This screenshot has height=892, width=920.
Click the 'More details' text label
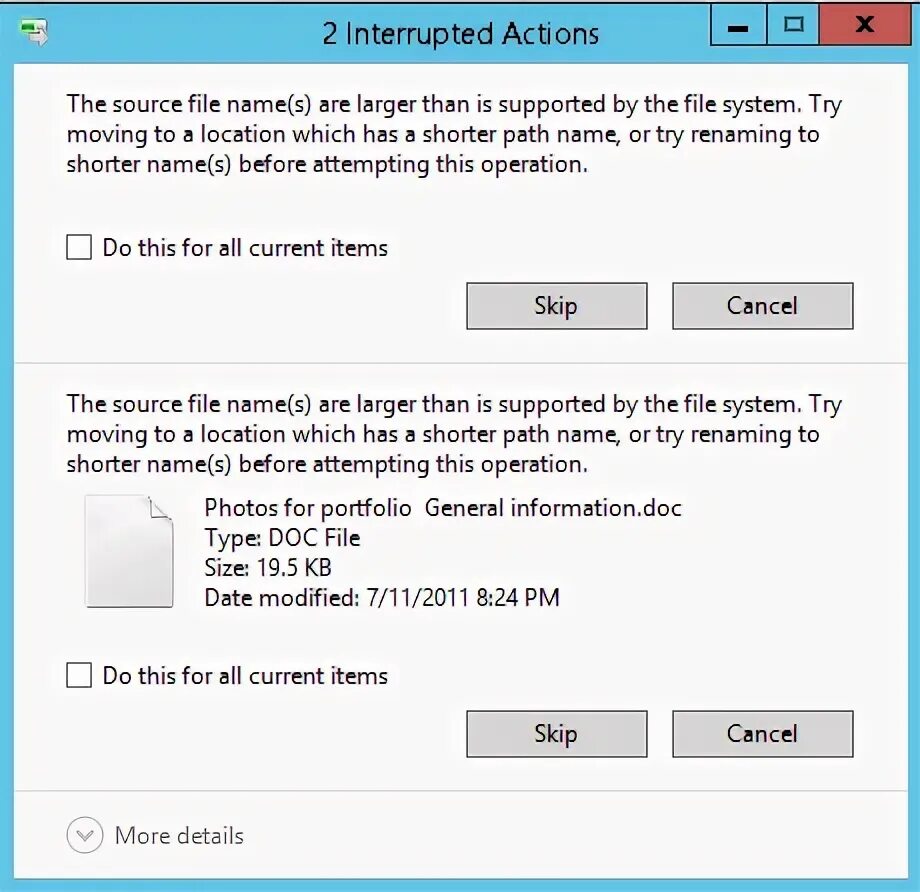coord(179,835)
